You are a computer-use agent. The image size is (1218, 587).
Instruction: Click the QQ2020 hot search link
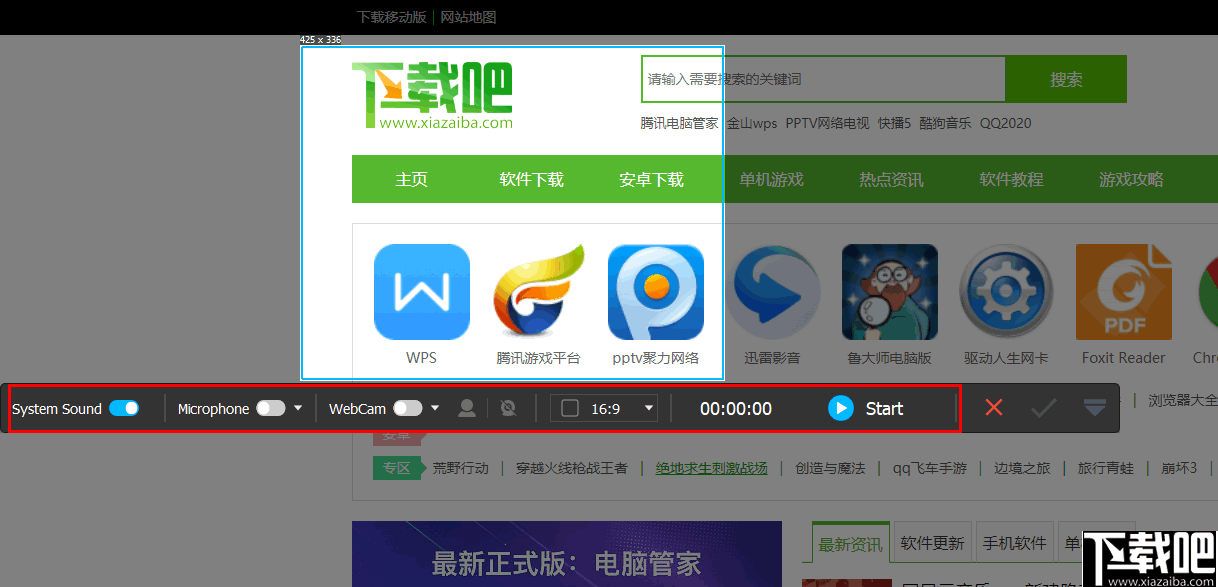(x=1005, y=123)
